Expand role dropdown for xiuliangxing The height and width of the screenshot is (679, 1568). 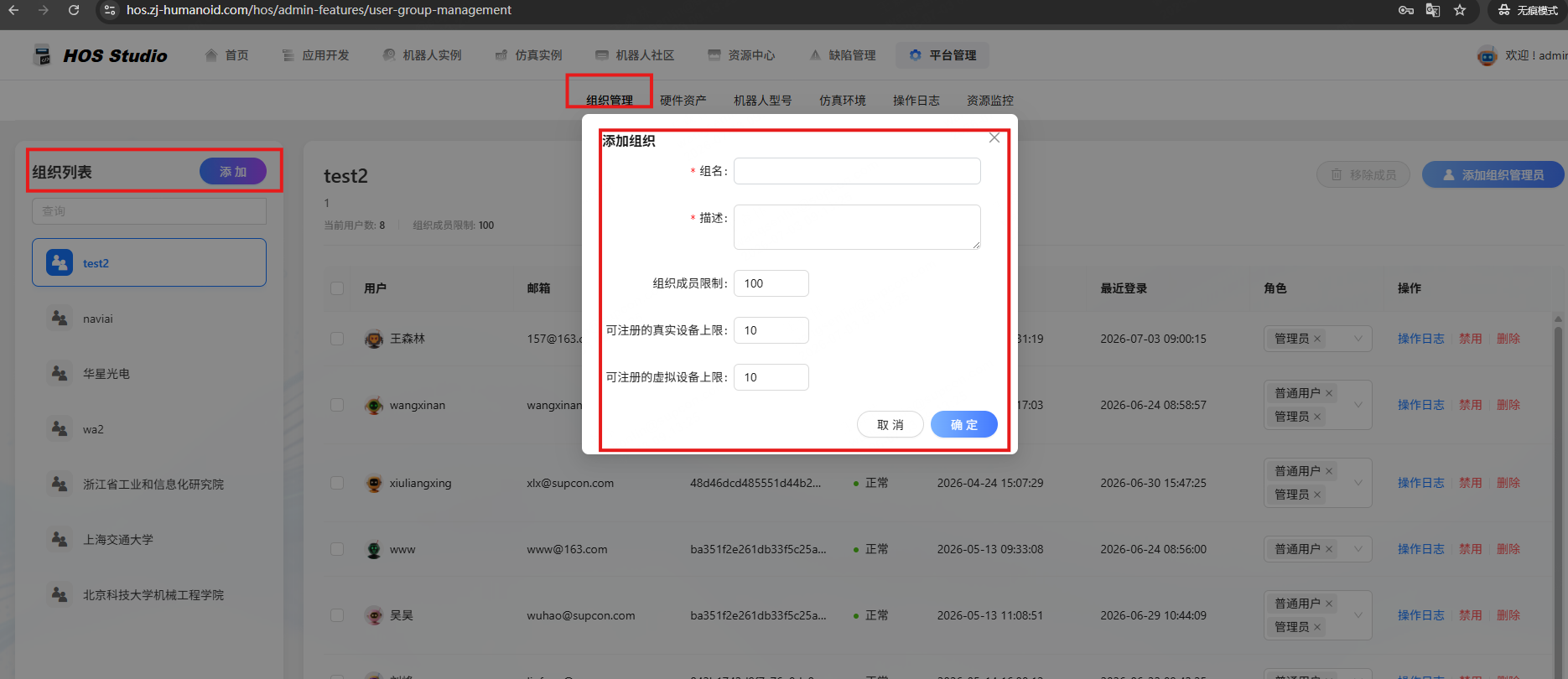1358,483
